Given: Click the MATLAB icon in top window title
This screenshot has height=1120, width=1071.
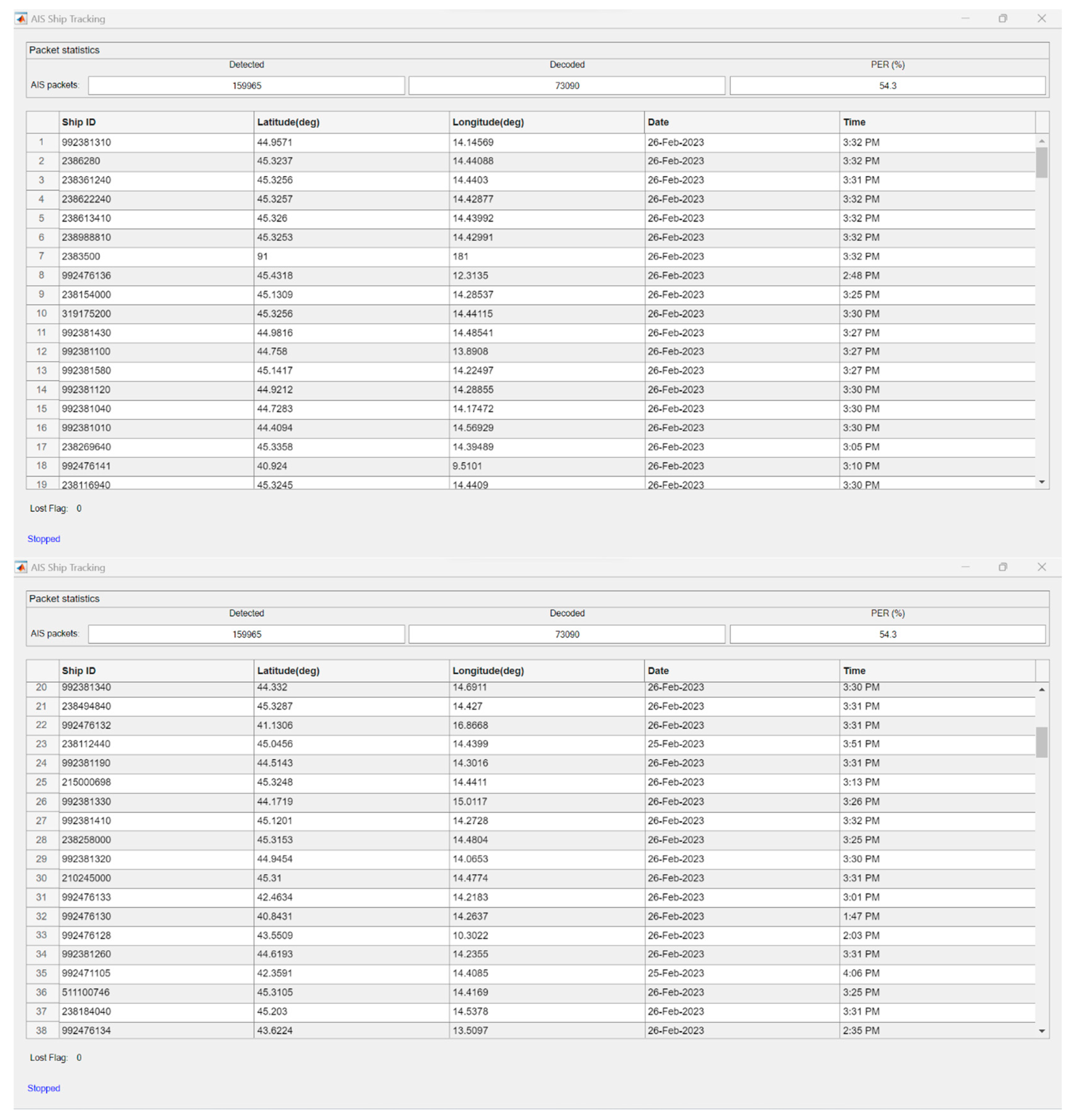Looking at the screenshot, I should 21,19.
